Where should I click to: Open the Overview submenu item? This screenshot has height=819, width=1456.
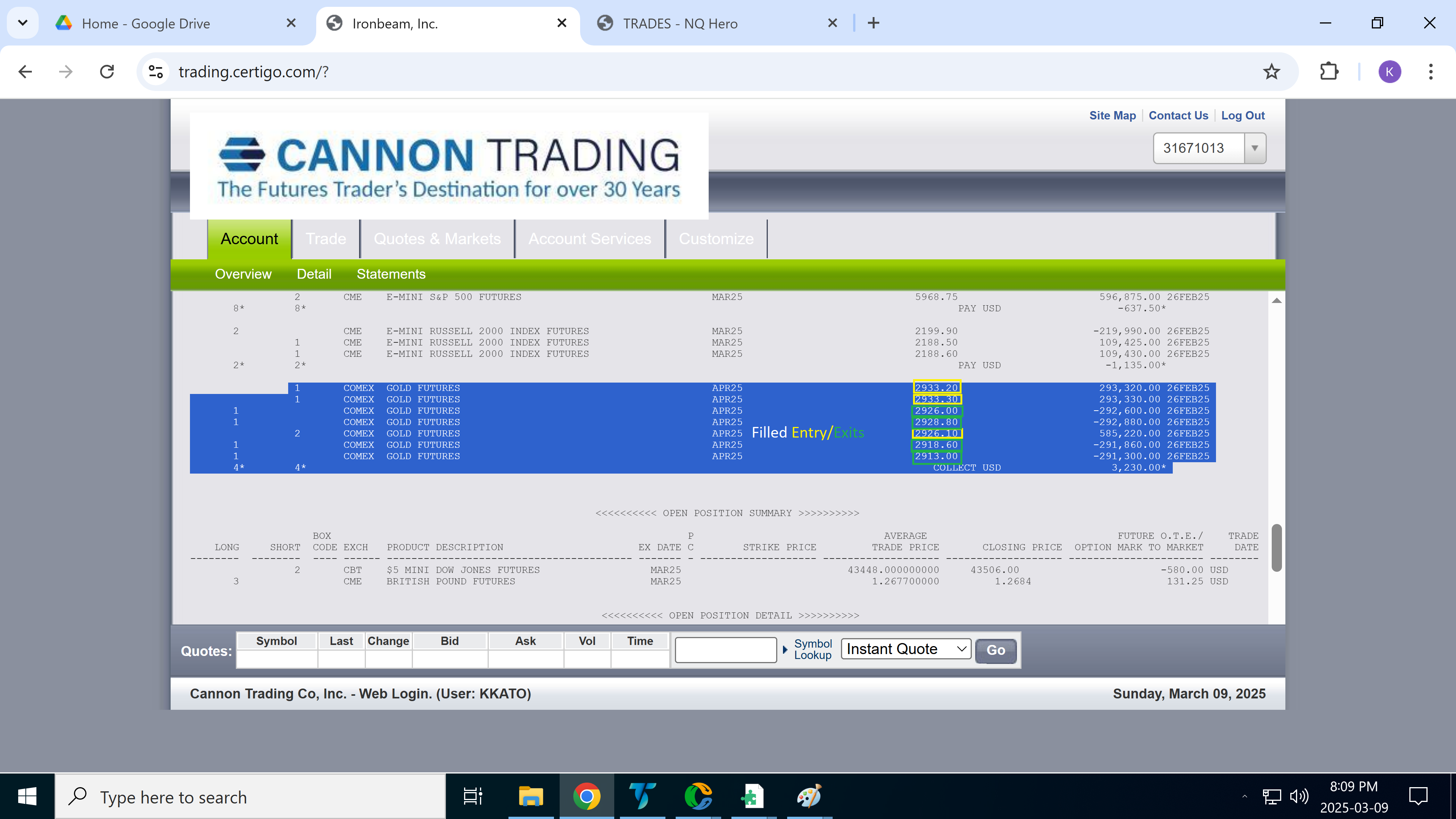coord(243,274)
